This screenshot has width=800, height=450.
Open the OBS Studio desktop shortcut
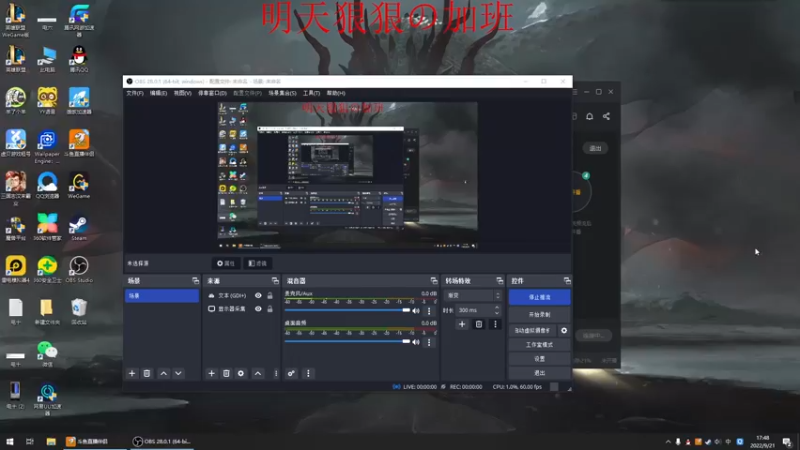tap(79, 270)
